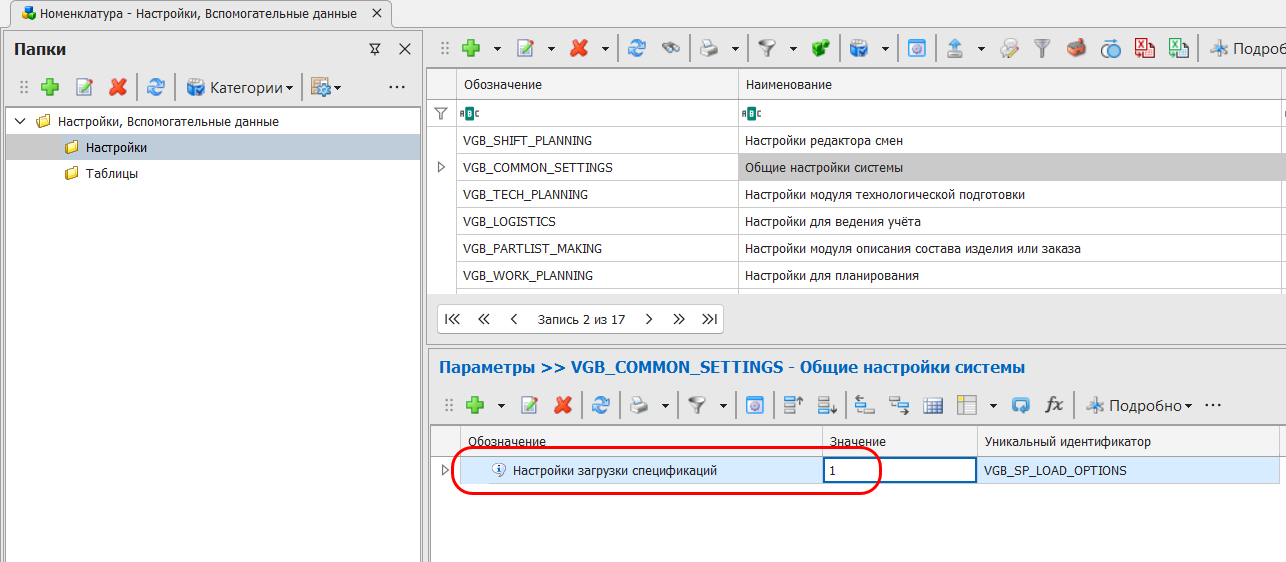Open filter dropdown arrow in Параметры toolbar
Viewport: 1286px width, 562px height.
pos(723,405)
